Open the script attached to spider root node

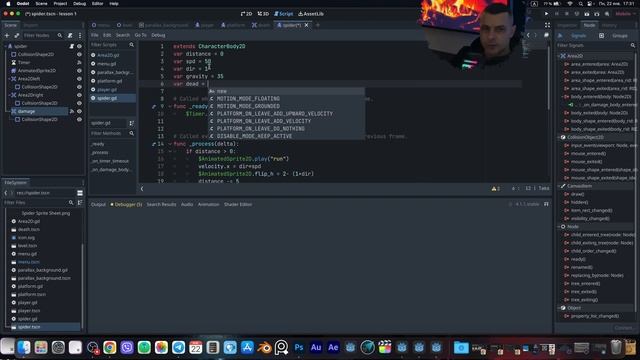point(72,46)
